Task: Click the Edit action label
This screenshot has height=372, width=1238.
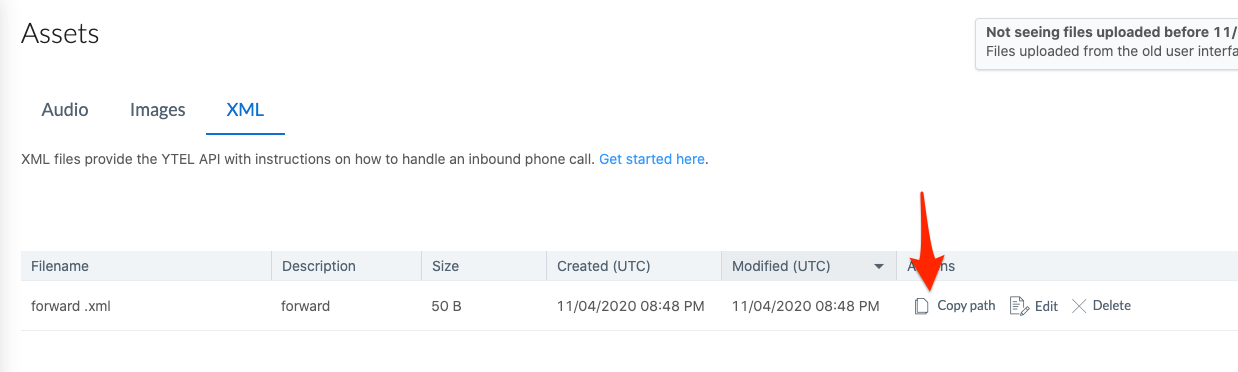Action: click(x=1046, y=307)
